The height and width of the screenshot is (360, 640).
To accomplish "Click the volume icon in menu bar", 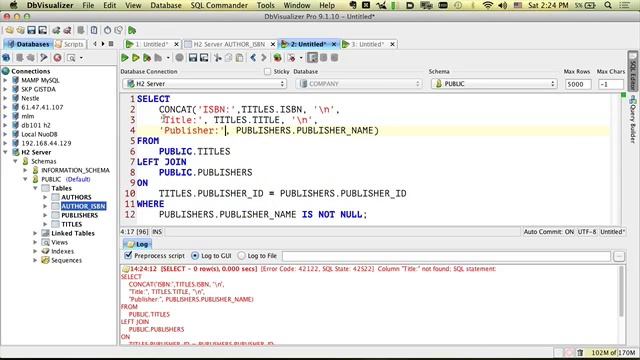I will coord(503,5).
